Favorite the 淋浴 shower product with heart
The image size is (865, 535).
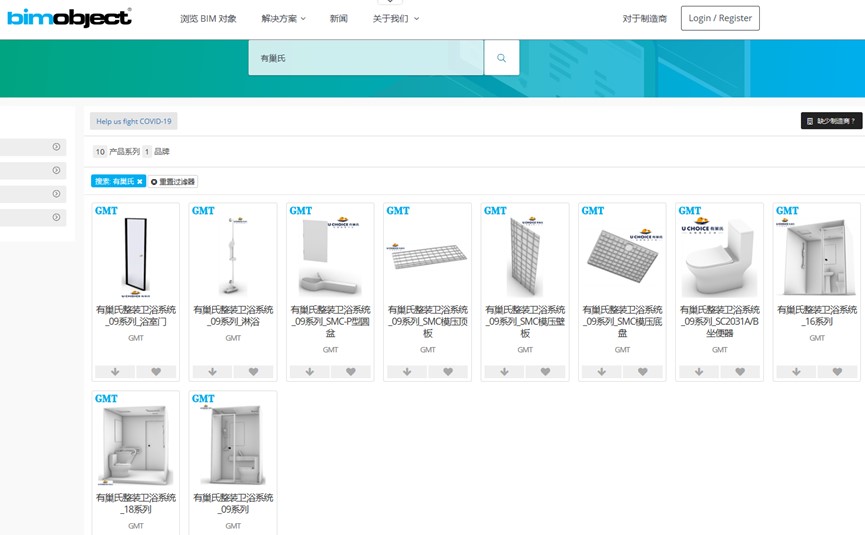253,372
